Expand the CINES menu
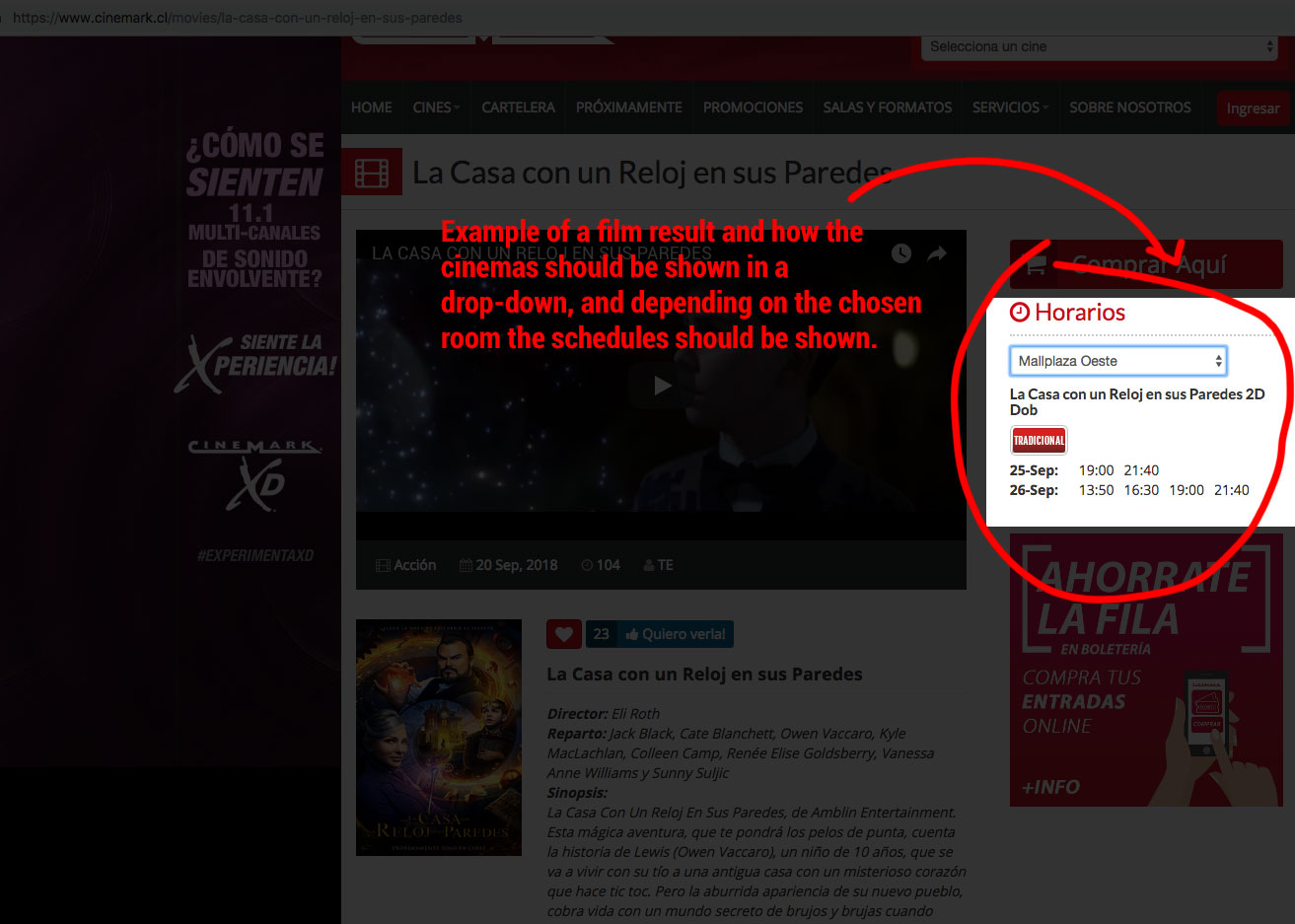 point(436,107)
